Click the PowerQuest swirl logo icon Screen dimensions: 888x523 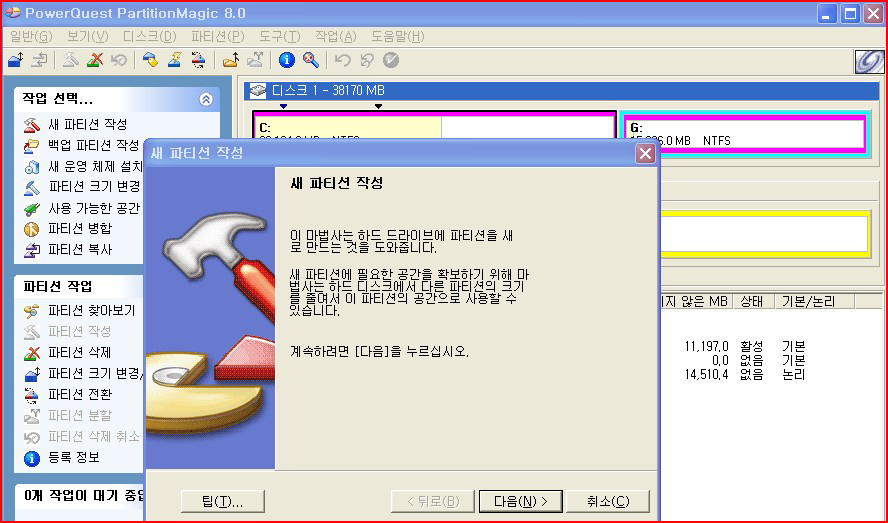point(869,61)
